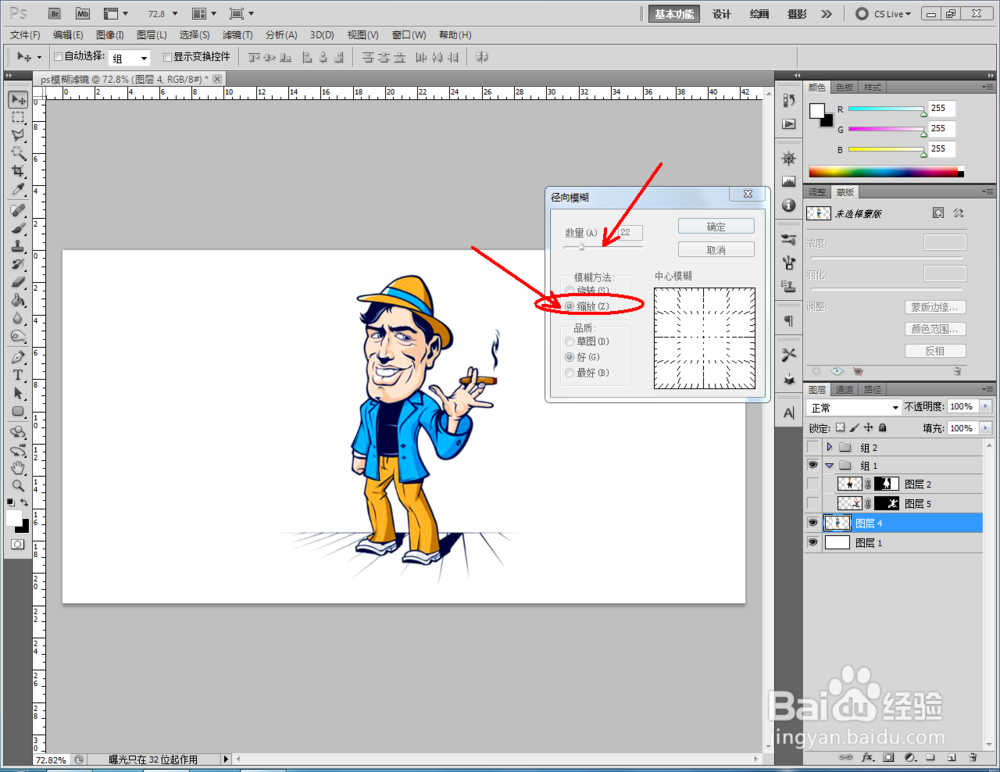Delete layer using trash icon

tap(973, 757)
